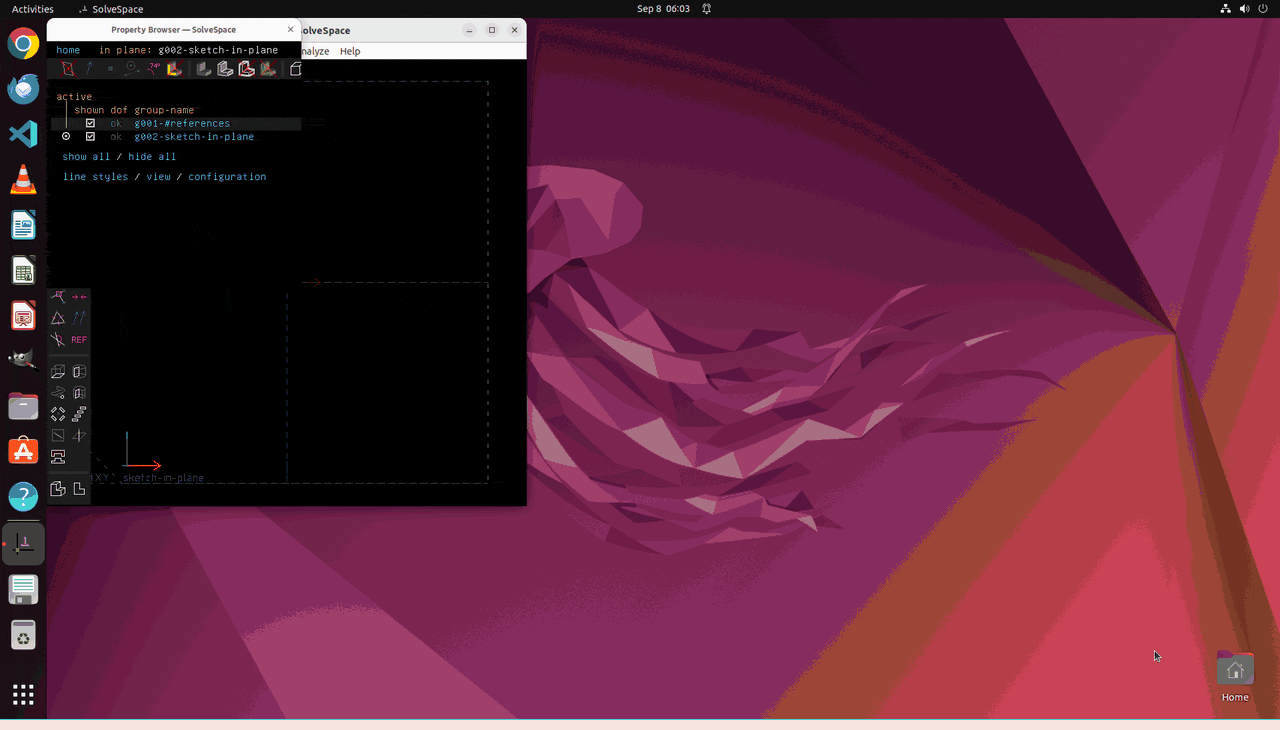Create new sketch in workplane group

58,436
